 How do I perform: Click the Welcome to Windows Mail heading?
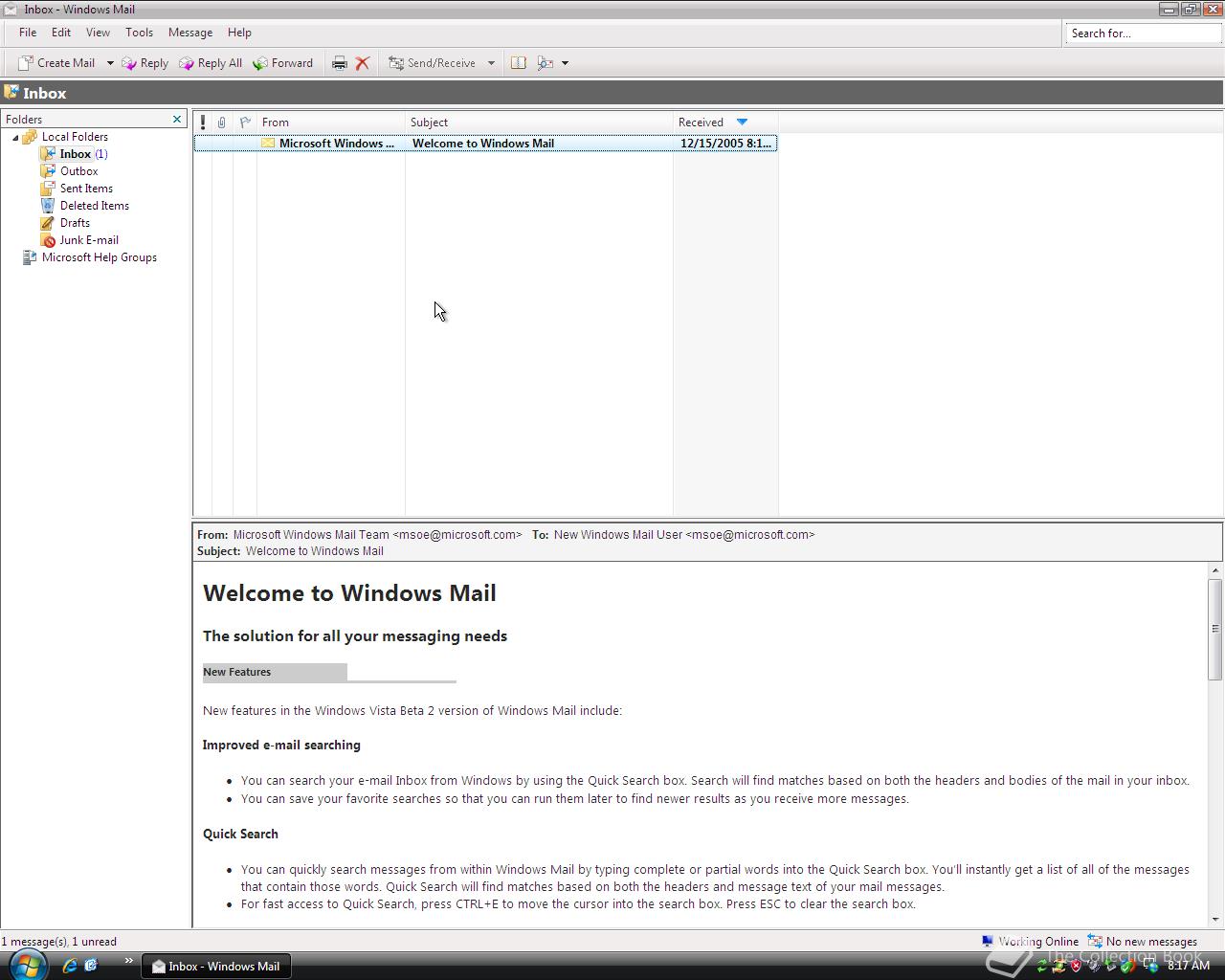(x=349, y=593)
